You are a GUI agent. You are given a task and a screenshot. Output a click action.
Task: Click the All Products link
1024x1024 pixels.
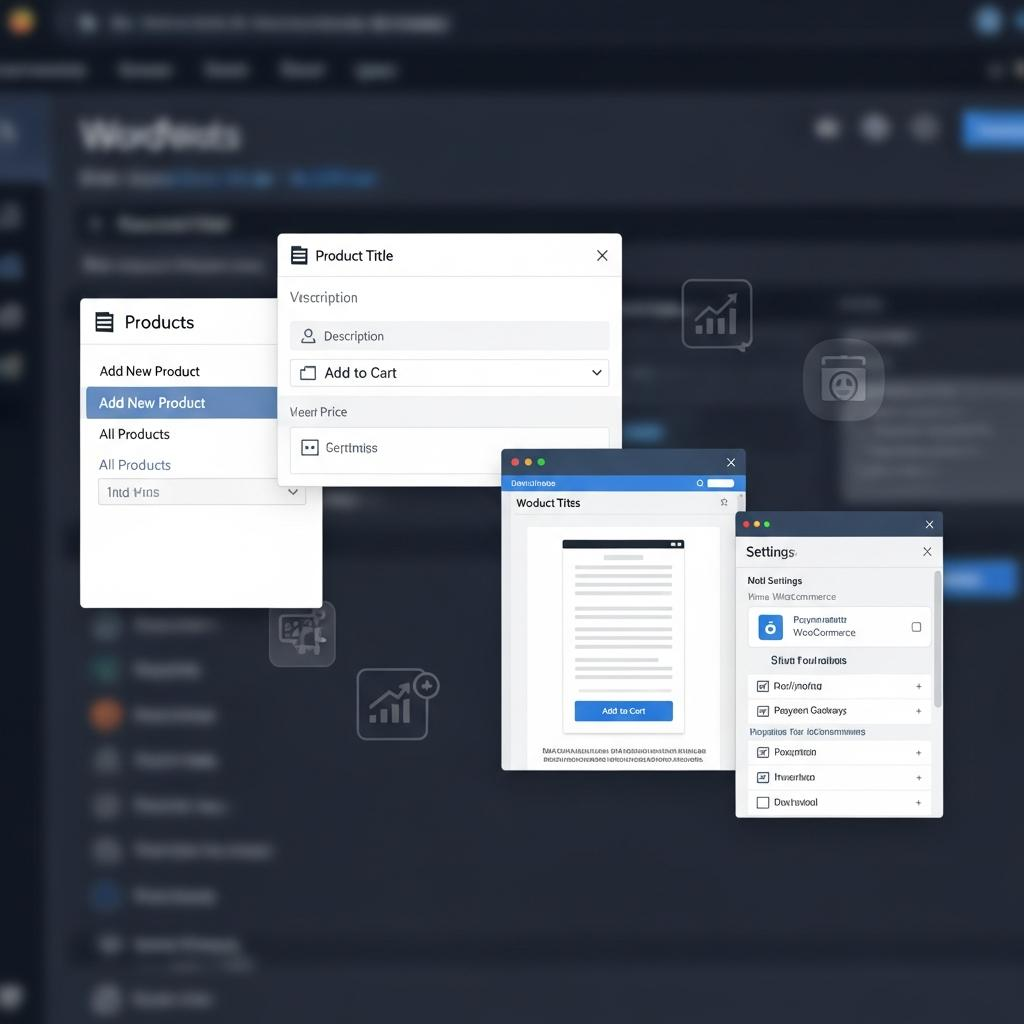[135, 465]
